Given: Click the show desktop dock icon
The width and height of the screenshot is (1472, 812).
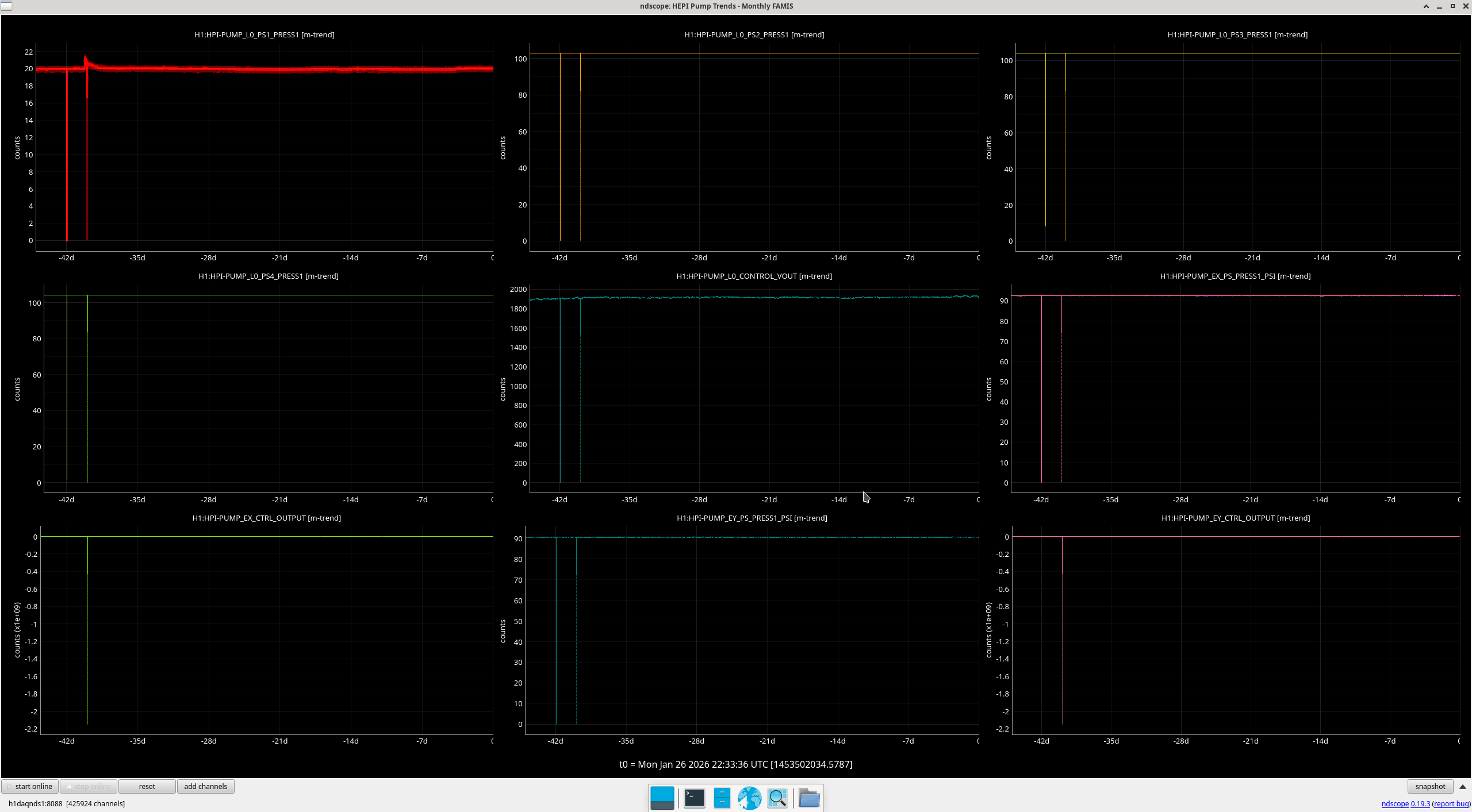Looking at the screenshot, I should (662, 798).
